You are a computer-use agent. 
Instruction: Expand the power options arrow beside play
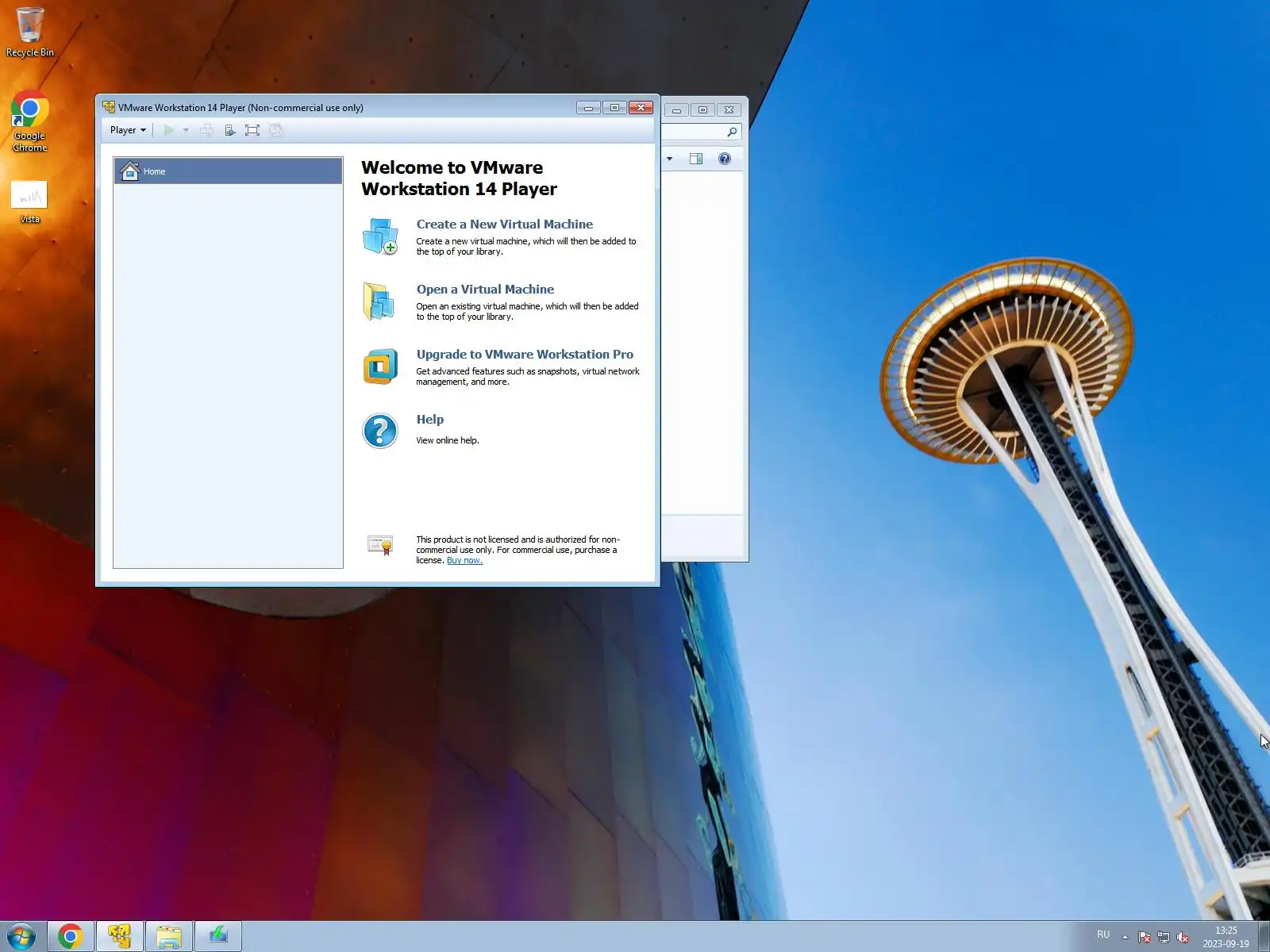coord(186,130)
